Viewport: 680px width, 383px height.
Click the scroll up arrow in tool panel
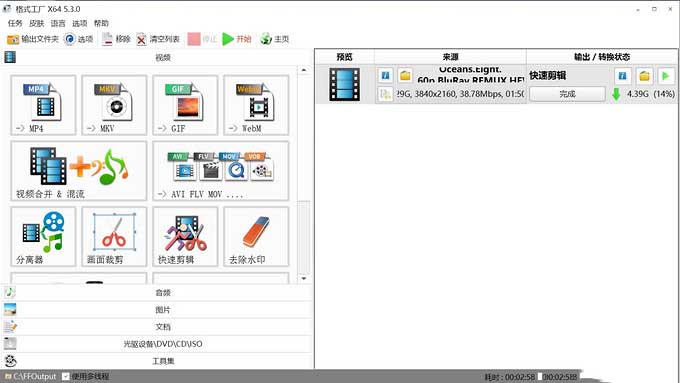click(x=304, y=70)
